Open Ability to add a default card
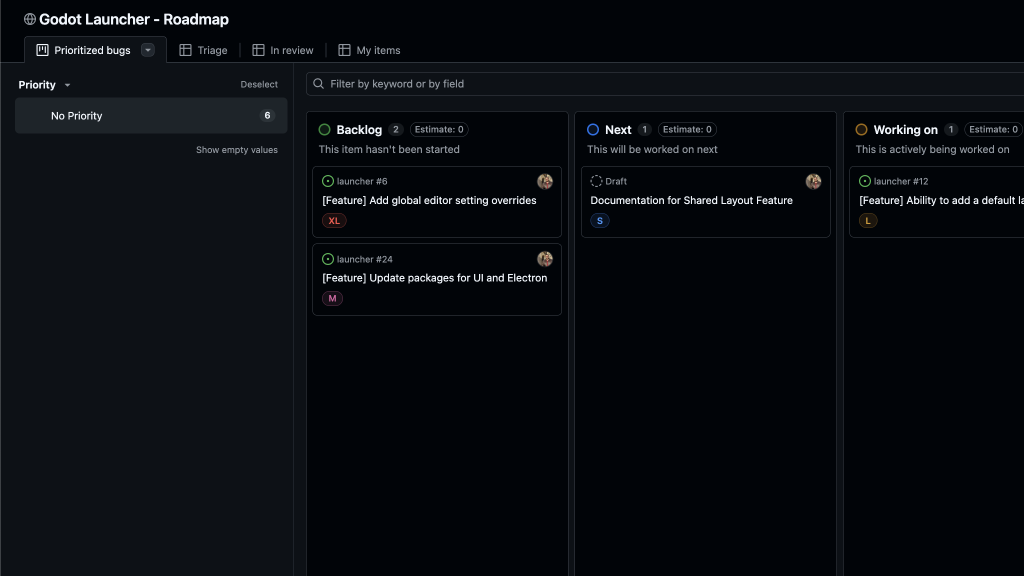This screenshot has width=1024, height=576. pyautogui.click(x=941, y=200)
